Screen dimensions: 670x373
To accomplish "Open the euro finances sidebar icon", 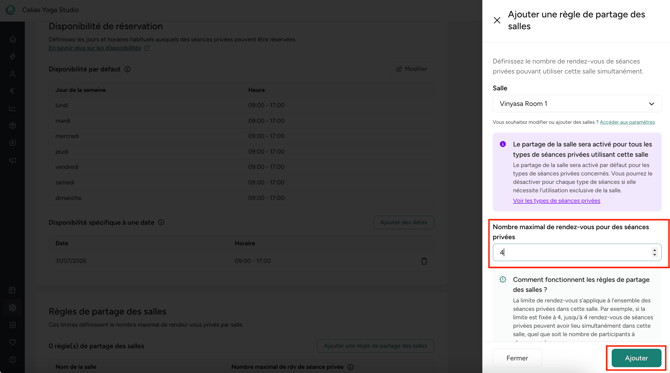I will 12,91.
